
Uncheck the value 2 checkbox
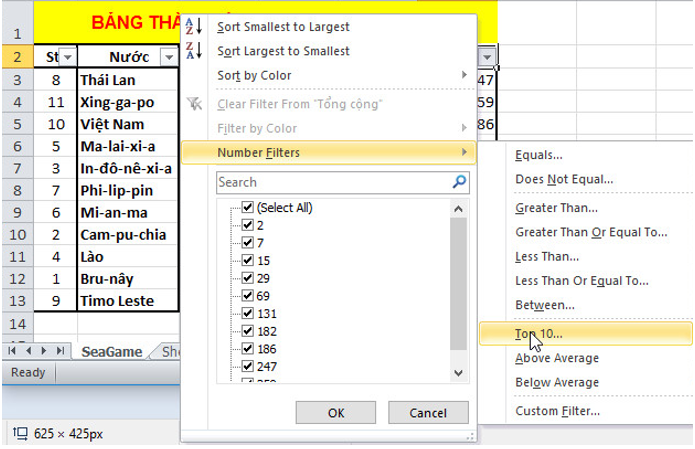[x=247, y=225]
